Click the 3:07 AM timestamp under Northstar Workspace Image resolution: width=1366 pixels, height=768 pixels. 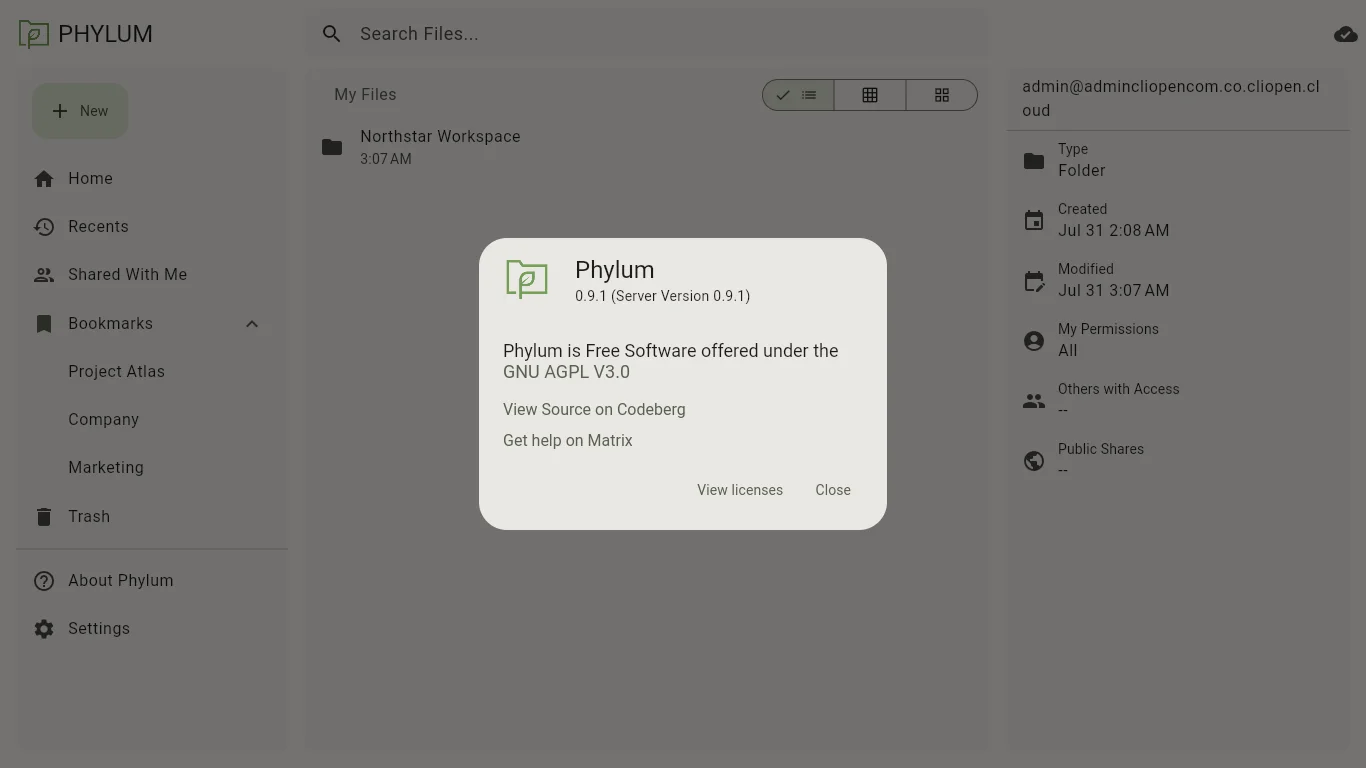(386, 159)
